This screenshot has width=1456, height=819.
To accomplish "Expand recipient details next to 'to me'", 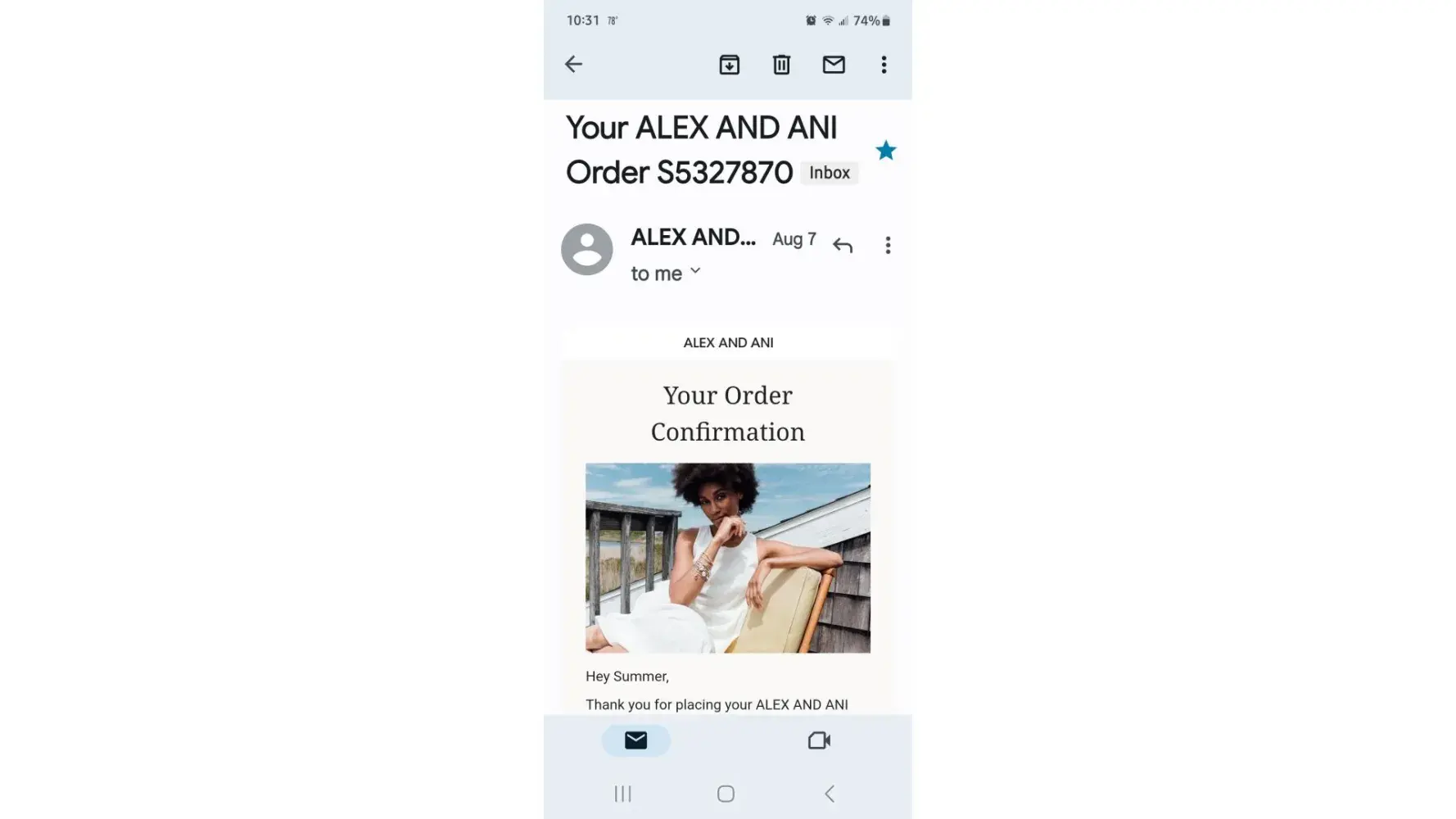I will tap(695, 271).
